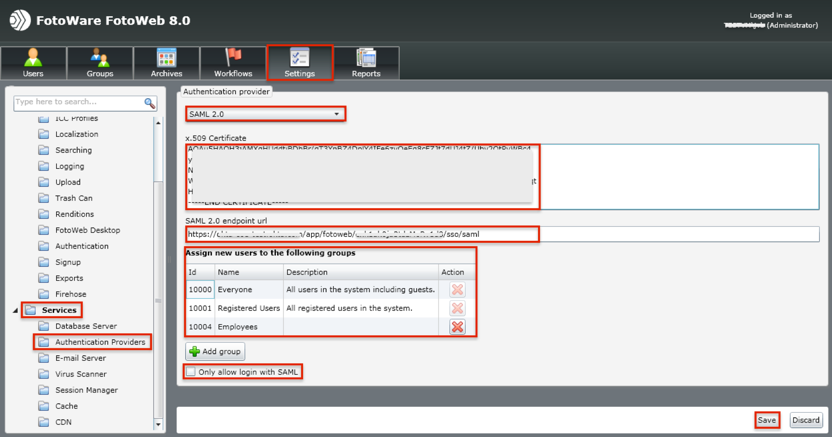832x437 pixels.
Task: Open the Workflows flag icon
Action: click(x=233, y=58)
